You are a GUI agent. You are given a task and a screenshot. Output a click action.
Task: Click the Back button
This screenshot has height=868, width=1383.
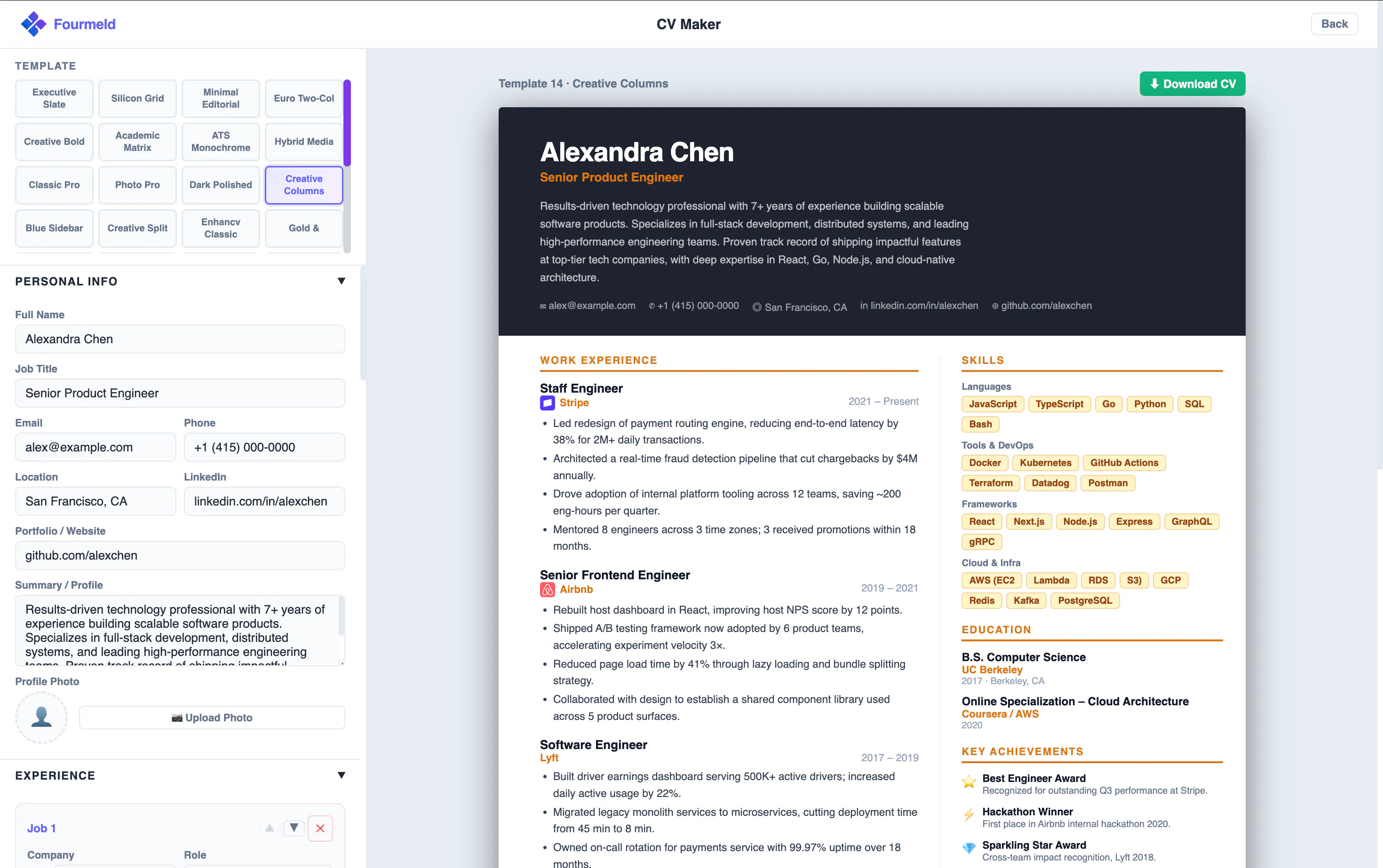click(1334, 24)
